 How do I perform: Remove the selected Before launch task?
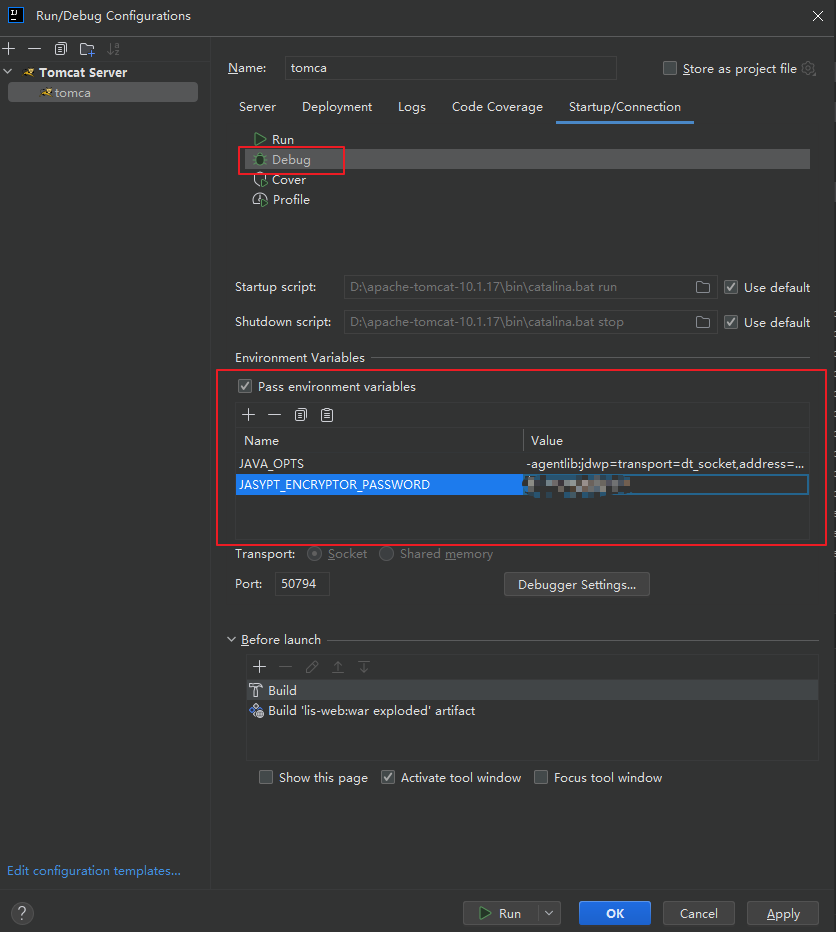[285, 667]
